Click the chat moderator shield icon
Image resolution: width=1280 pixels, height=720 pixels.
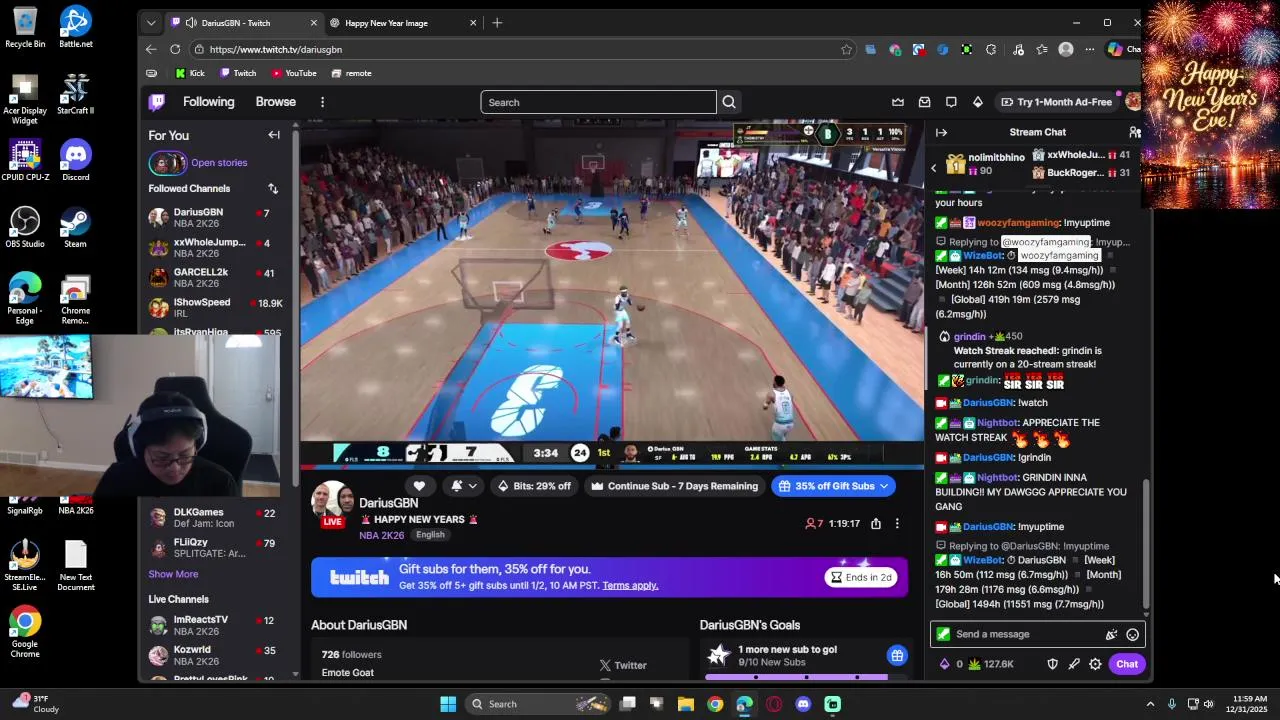coord(1052,664)
